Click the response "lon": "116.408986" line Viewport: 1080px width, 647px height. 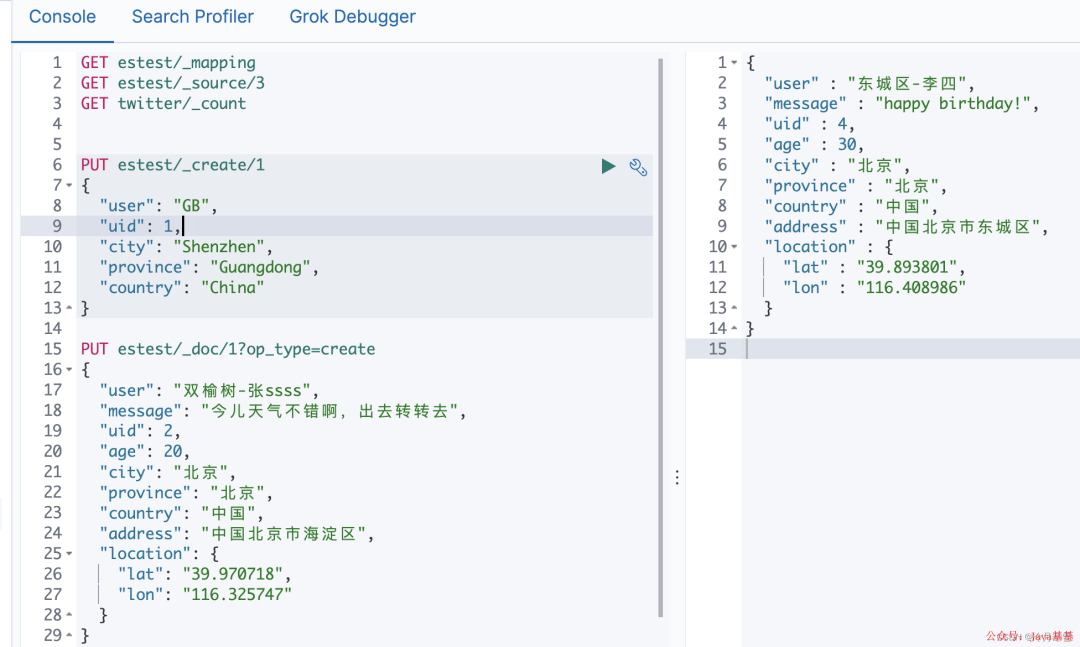click(875, 287)
